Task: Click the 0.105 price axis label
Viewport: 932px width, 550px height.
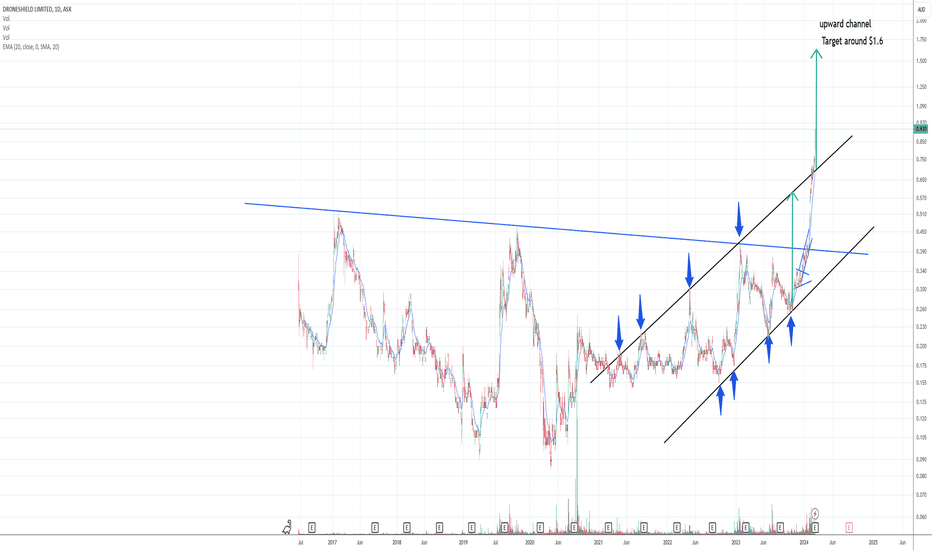Action: coord(921,438)
